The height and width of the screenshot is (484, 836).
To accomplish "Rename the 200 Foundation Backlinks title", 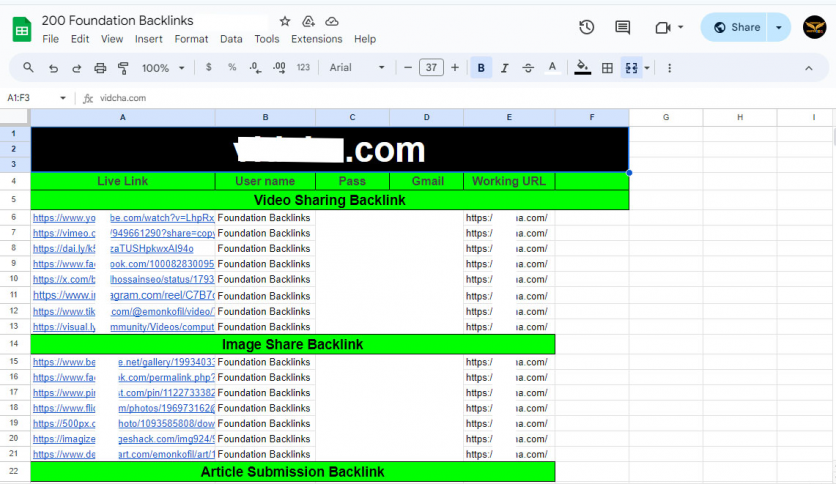I will (x=117, y=21).
